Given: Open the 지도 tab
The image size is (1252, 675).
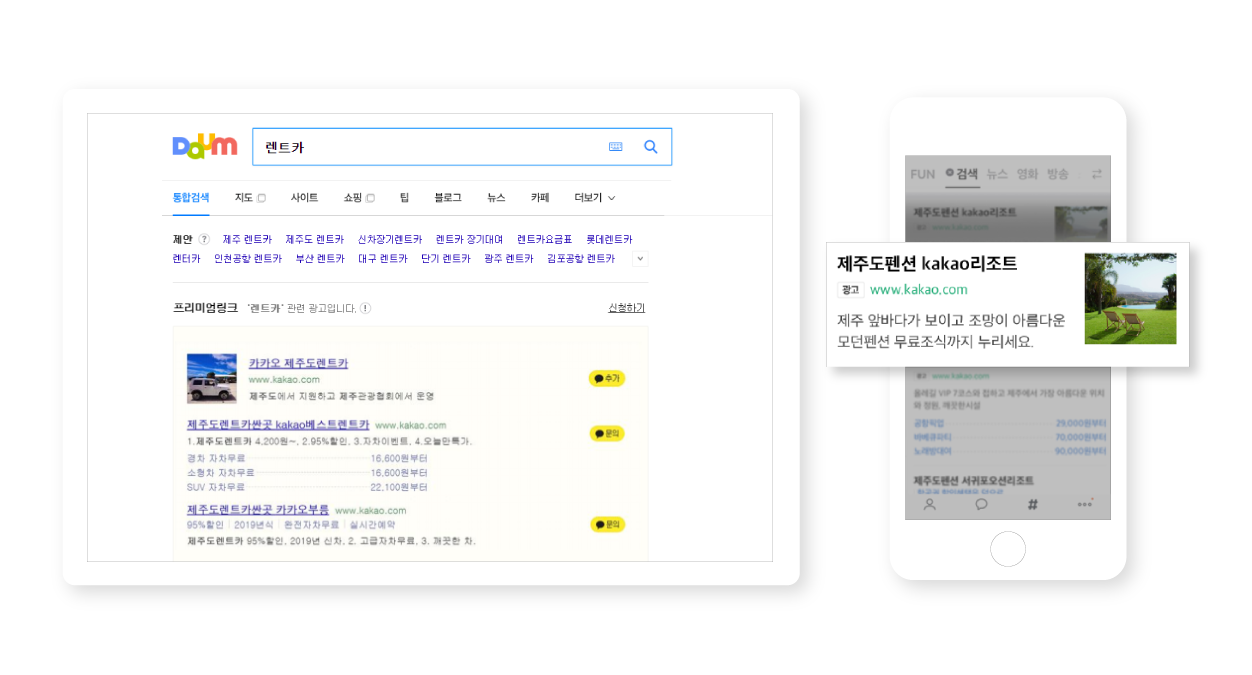Looking at the screenshot, I should pos(244,198).
